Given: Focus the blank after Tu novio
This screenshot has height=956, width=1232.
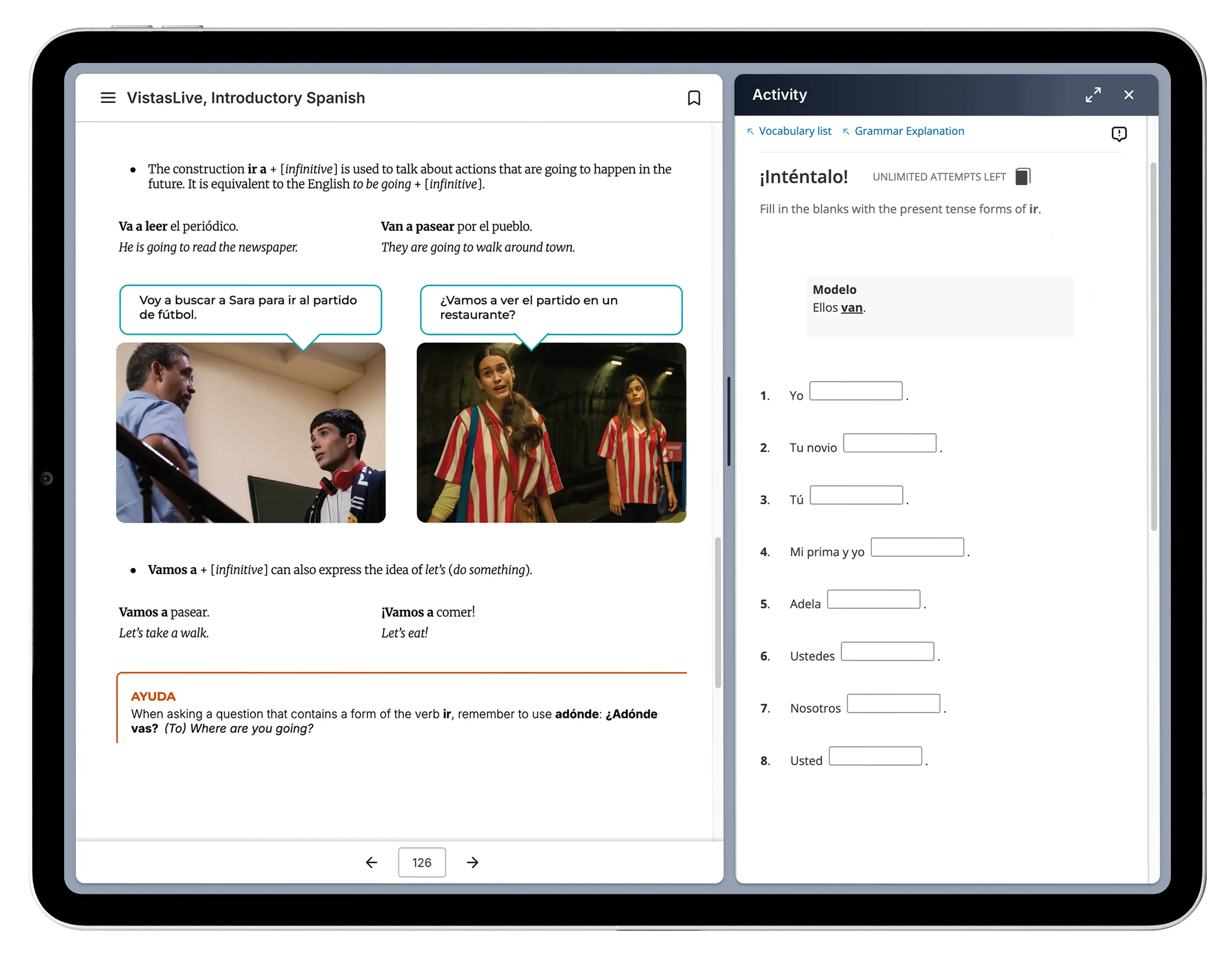Looking at the screenshot, I should 890,443.
